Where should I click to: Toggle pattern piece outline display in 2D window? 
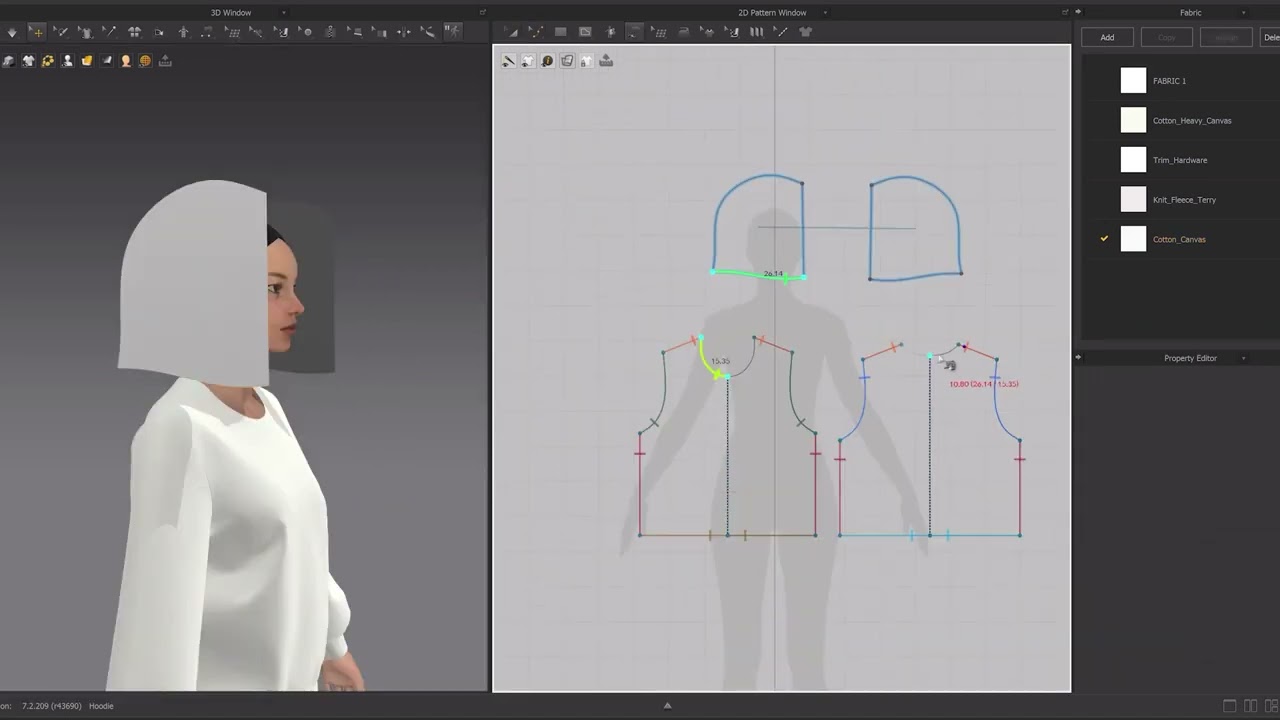tap(568, 61)
